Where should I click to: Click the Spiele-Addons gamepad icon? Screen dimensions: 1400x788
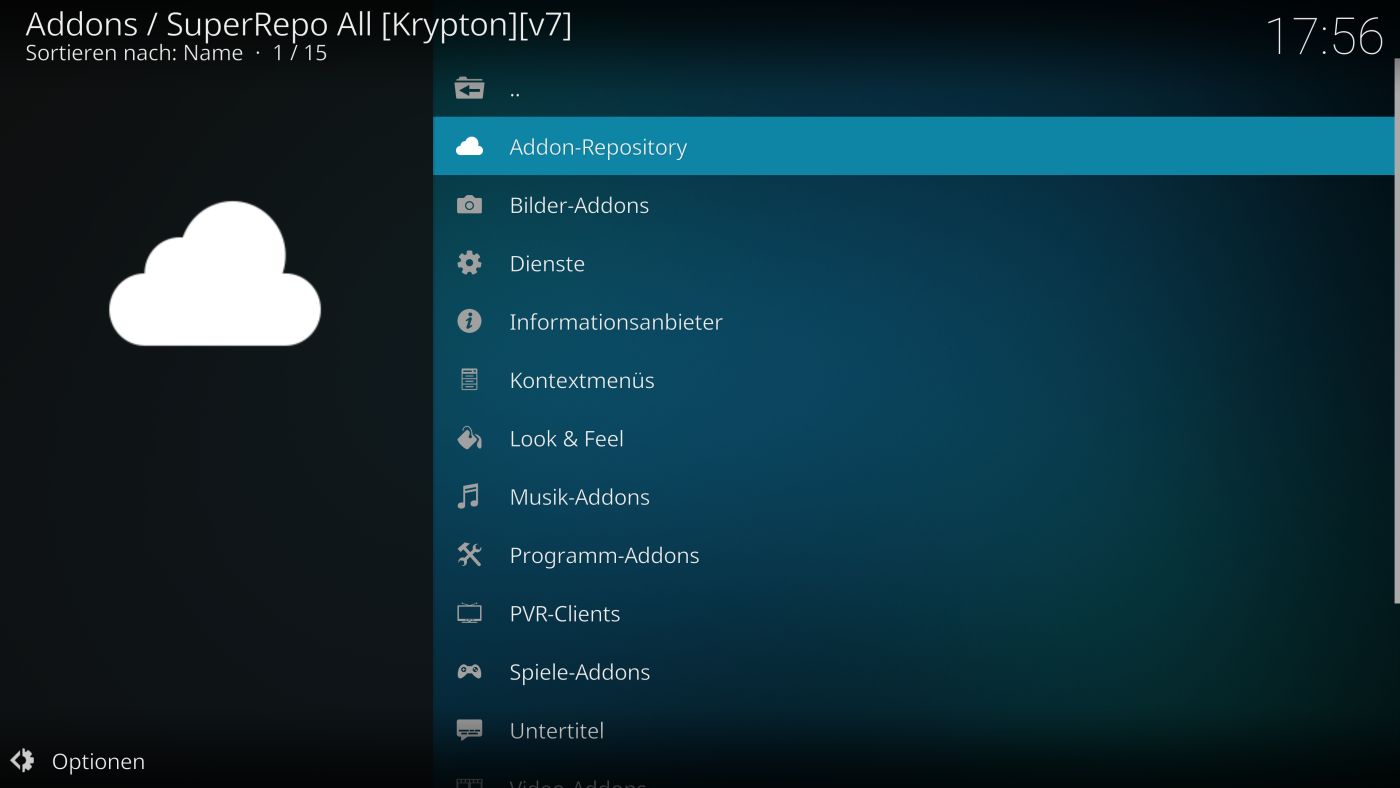(x=469, y=671)
